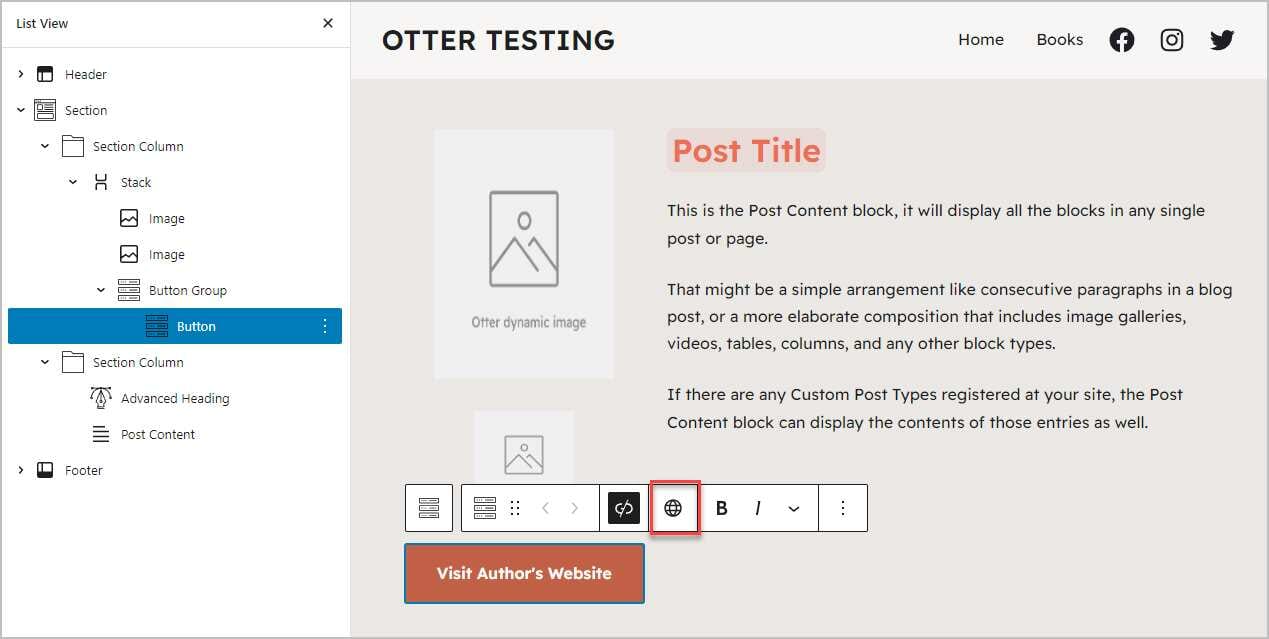Open the three-dot options menu for the Button
This screenshot has height=639, width=1269.
point(843,508)
